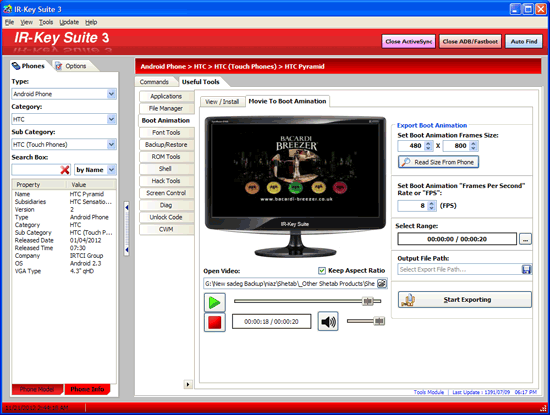The image size is (550, 415).
Task: Switch to Phone Model bottom tab
Action: coord(37,389)
